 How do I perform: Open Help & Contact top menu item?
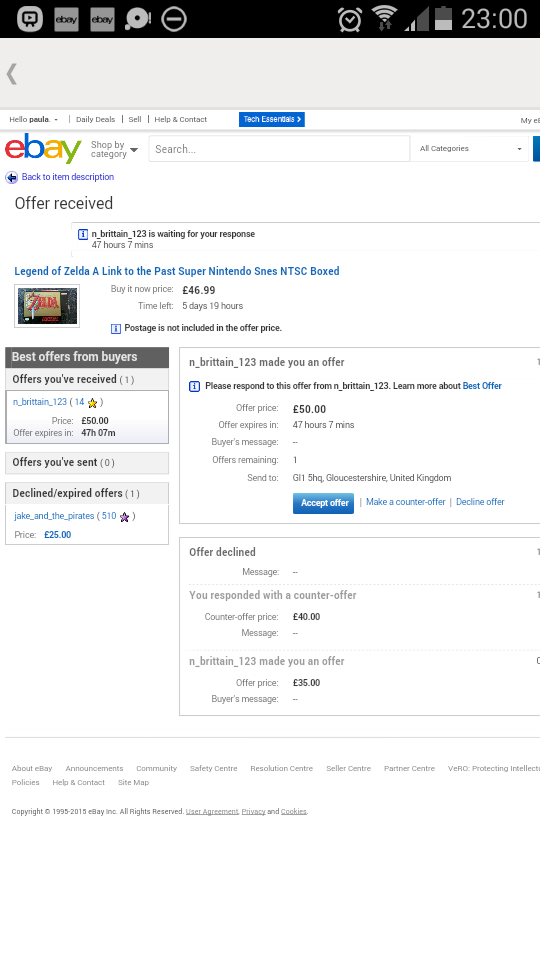[181, 119]
